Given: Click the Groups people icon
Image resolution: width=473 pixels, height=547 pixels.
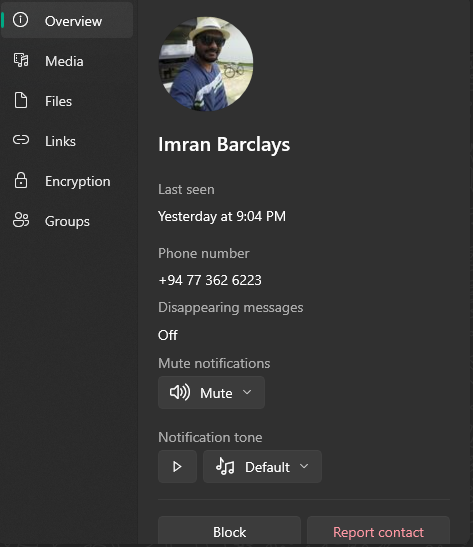Looking at the screenshot, I should [21, 220].
